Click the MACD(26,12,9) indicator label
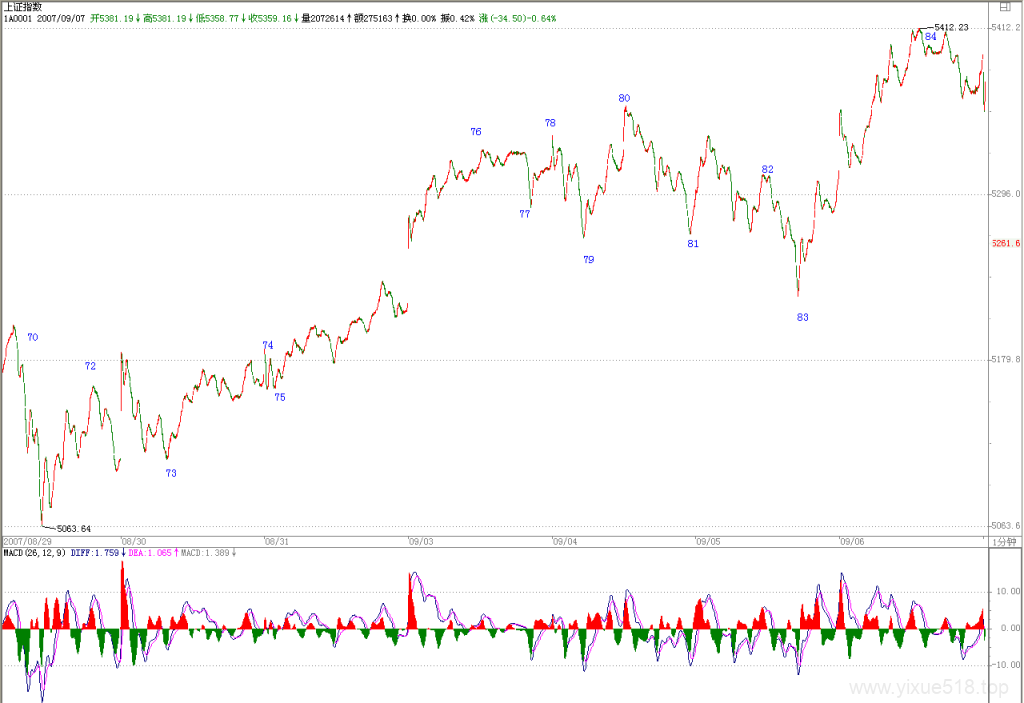The image size is (1024, 703). click(x=35, y=553)
